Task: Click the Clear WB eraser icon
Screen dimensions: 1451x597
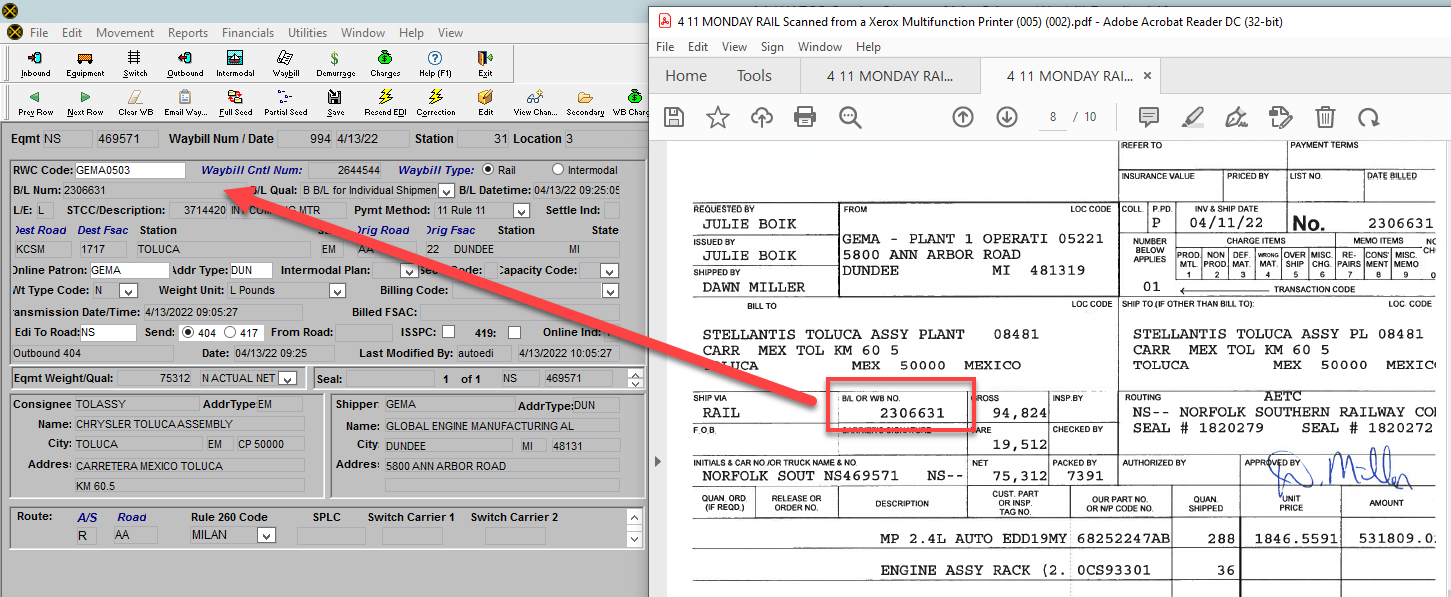Action: point(135,103)
